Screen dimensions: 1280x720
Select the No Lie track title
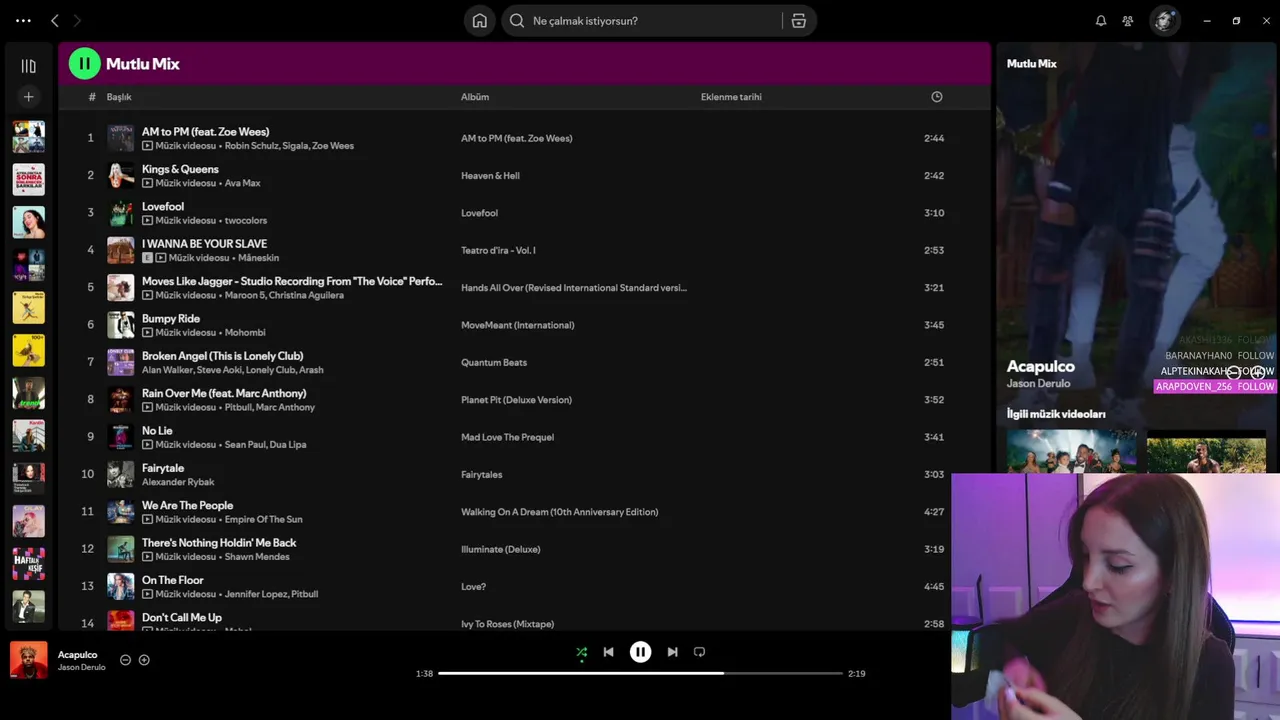pos(157,431)
